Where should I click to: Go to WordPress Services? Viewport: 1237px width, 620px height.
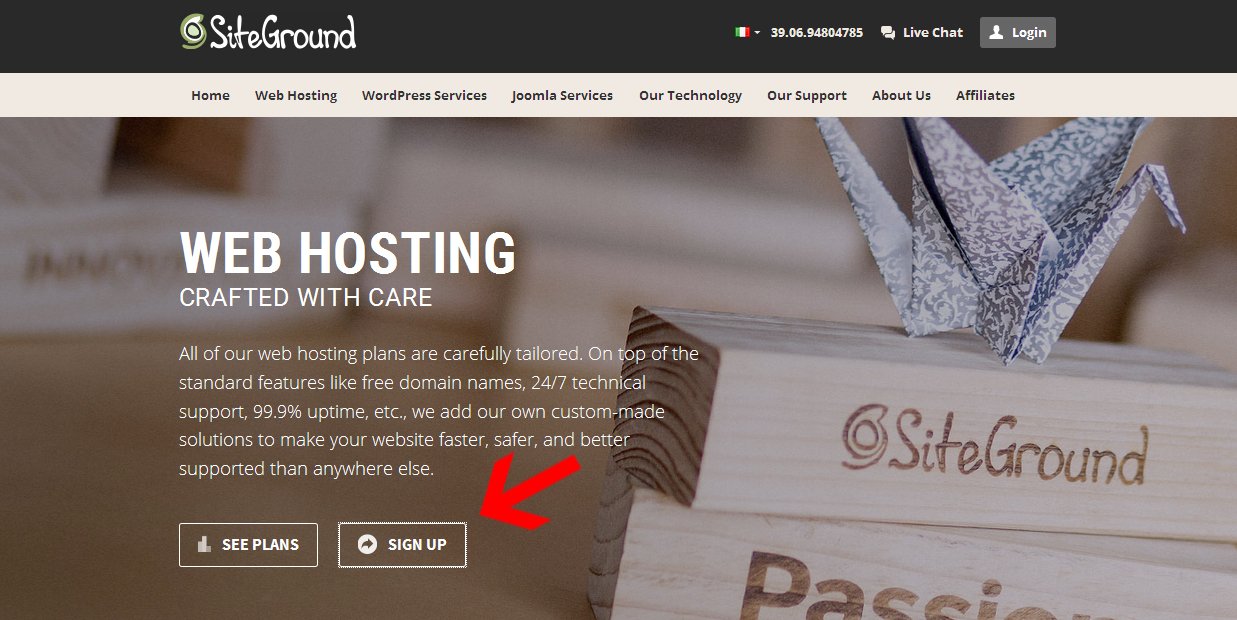pyautogui.click(x=424, y=95)
